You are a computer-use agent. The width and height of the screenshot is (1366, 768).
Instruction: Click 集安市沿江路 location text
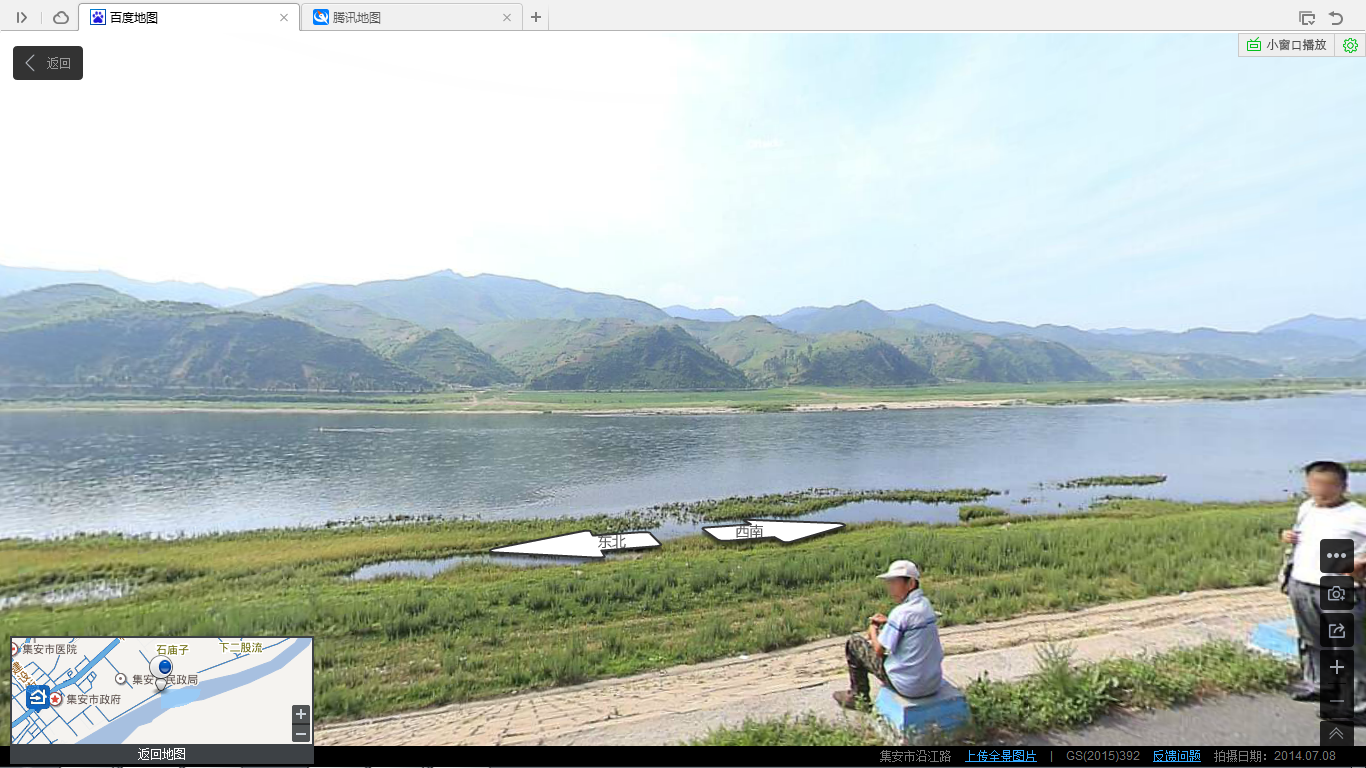[916, 756]
